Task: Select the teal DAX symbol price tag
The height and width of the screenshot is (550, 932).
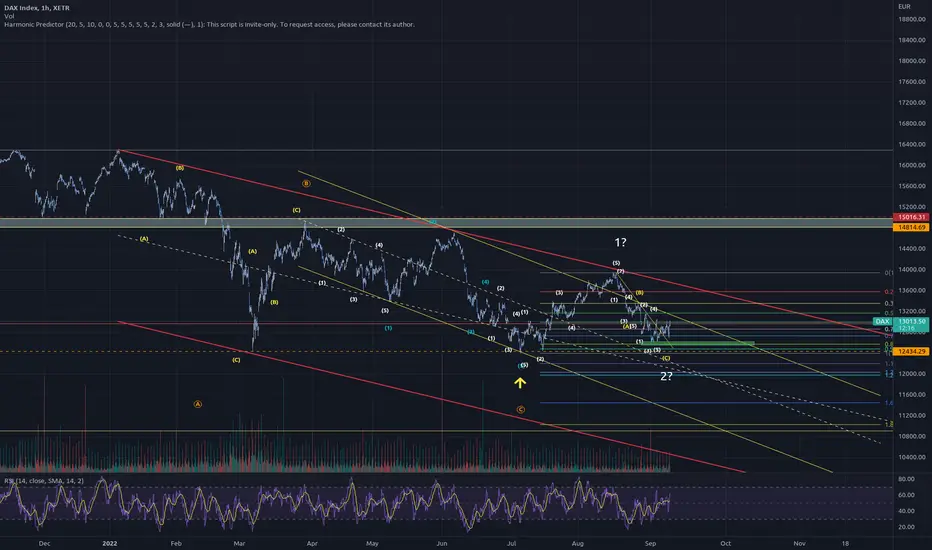Action: click(881, 321)
